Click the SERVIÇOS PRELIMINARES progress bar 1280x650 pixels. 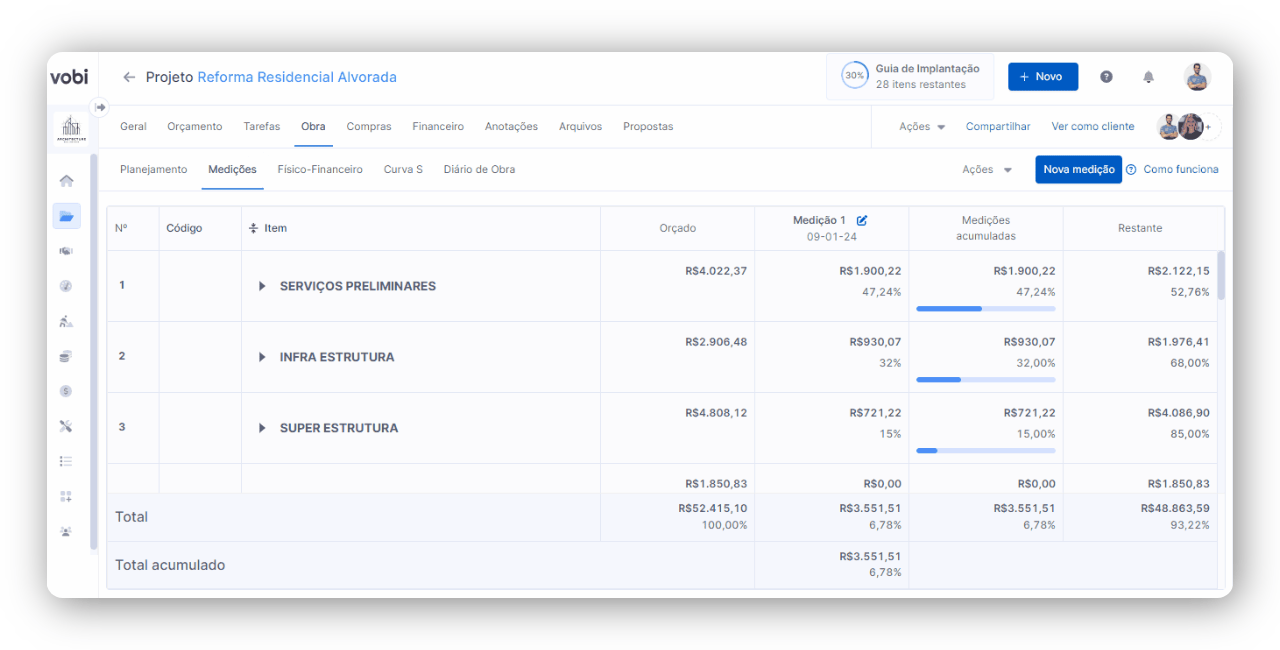click(985, 309)
